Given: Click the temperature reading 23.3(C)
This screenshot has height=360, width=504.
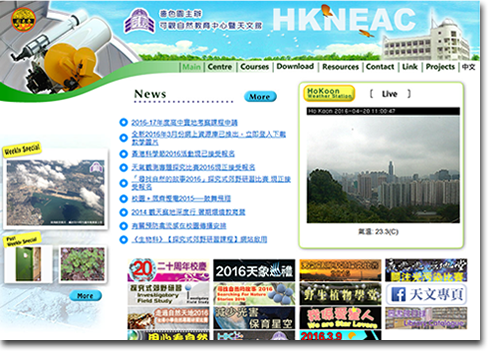Looking at the screenshot, I should tap(387, 231).
